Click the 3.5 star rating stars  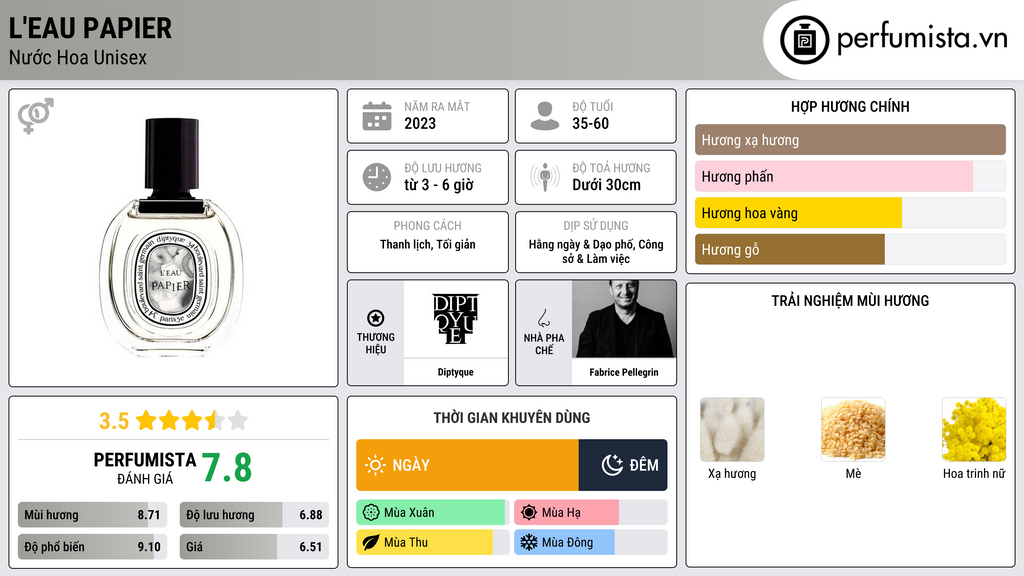point(192,420)
